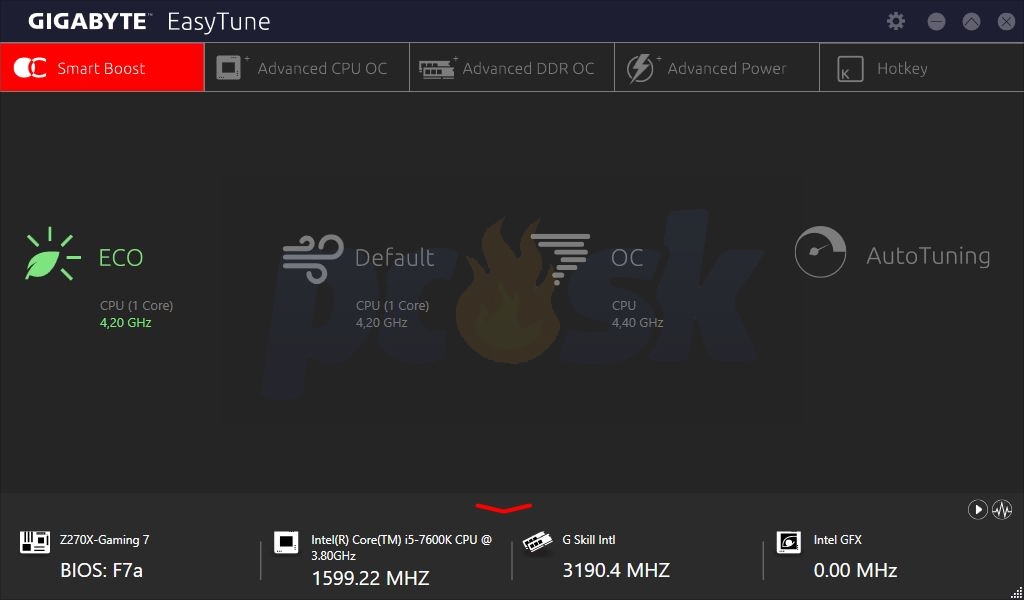Open the hardware monitor waveform icon
Image resolution: width=1024 pixels, height=600 pixels.
pyautogui.click(x=1002, y=509)
